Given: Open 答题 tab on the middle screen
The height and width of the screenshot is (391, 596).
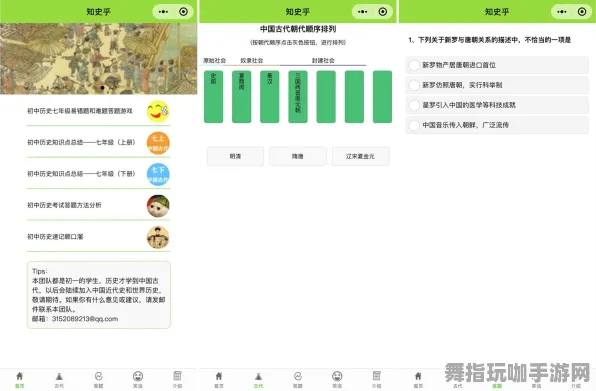Looking at the screenshot, I should click(298, 380).
